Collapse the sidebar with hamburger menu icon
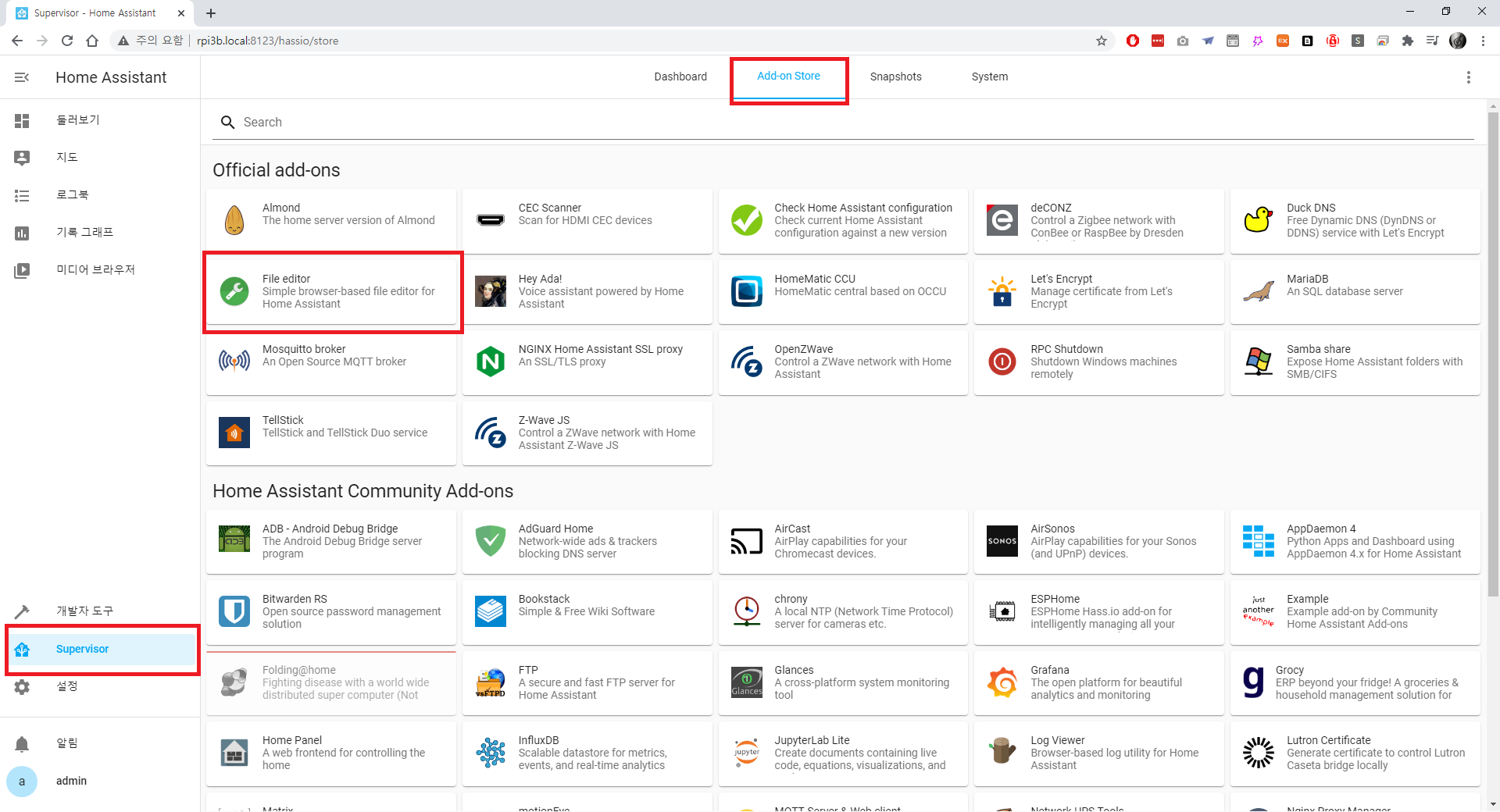This screenshot has width=1500, height=812. point(22,77)
